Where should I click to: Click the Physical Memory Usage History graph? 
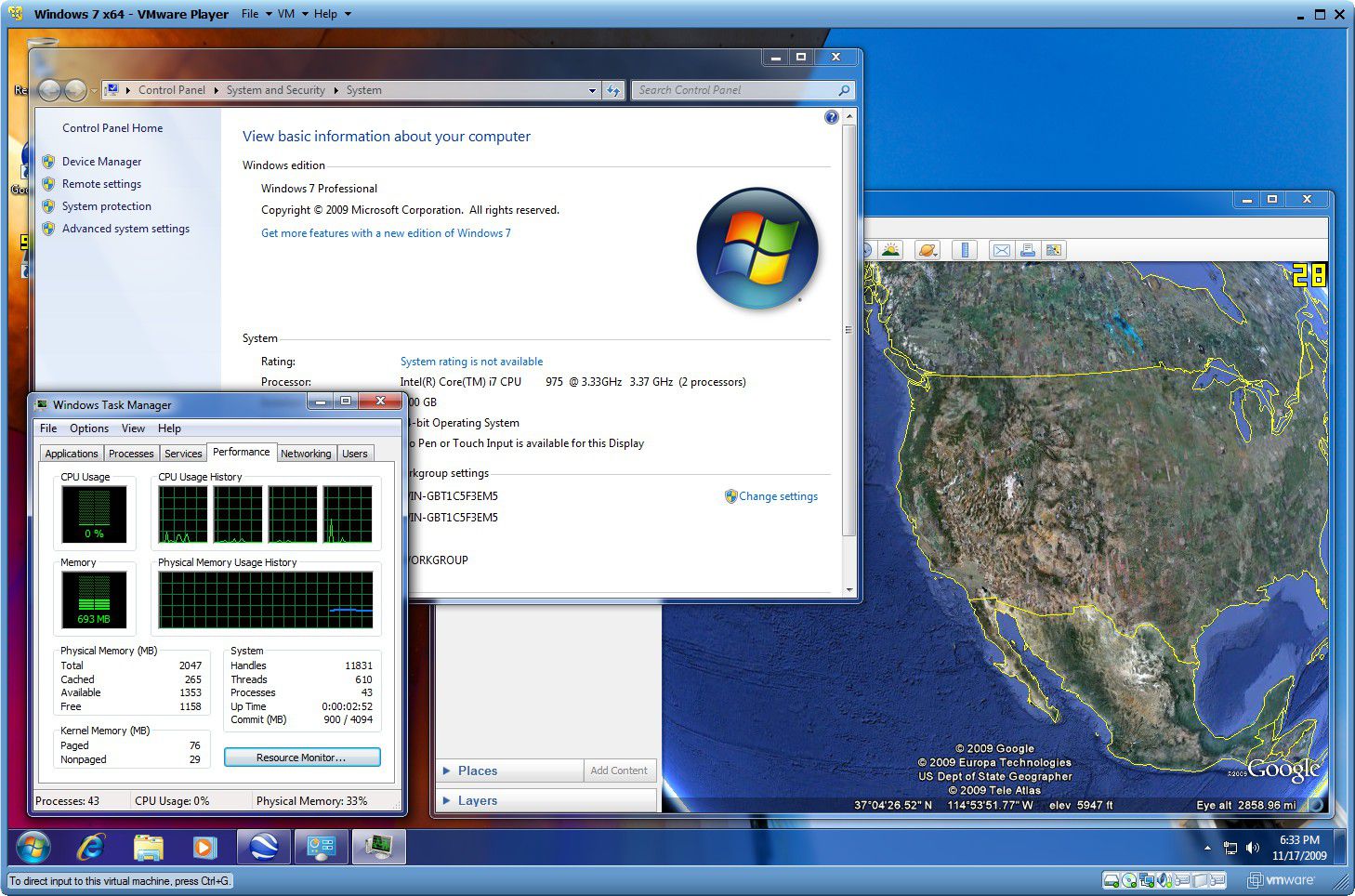(x=265, y=600)
